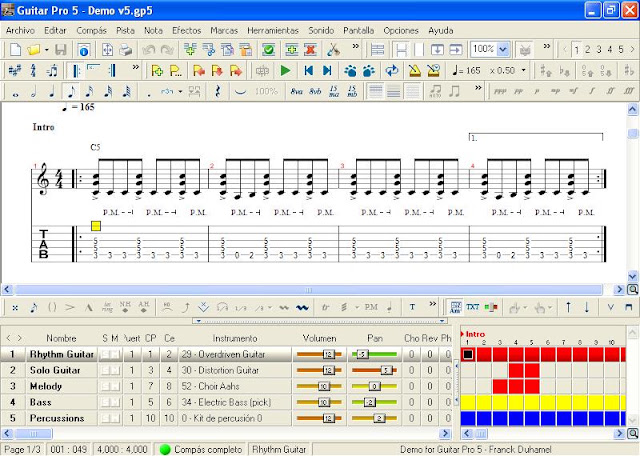This screenshot has height=456, width=640.
Task: Expand notes toolbar overflow chevron
Action: [x=478, y=87]
